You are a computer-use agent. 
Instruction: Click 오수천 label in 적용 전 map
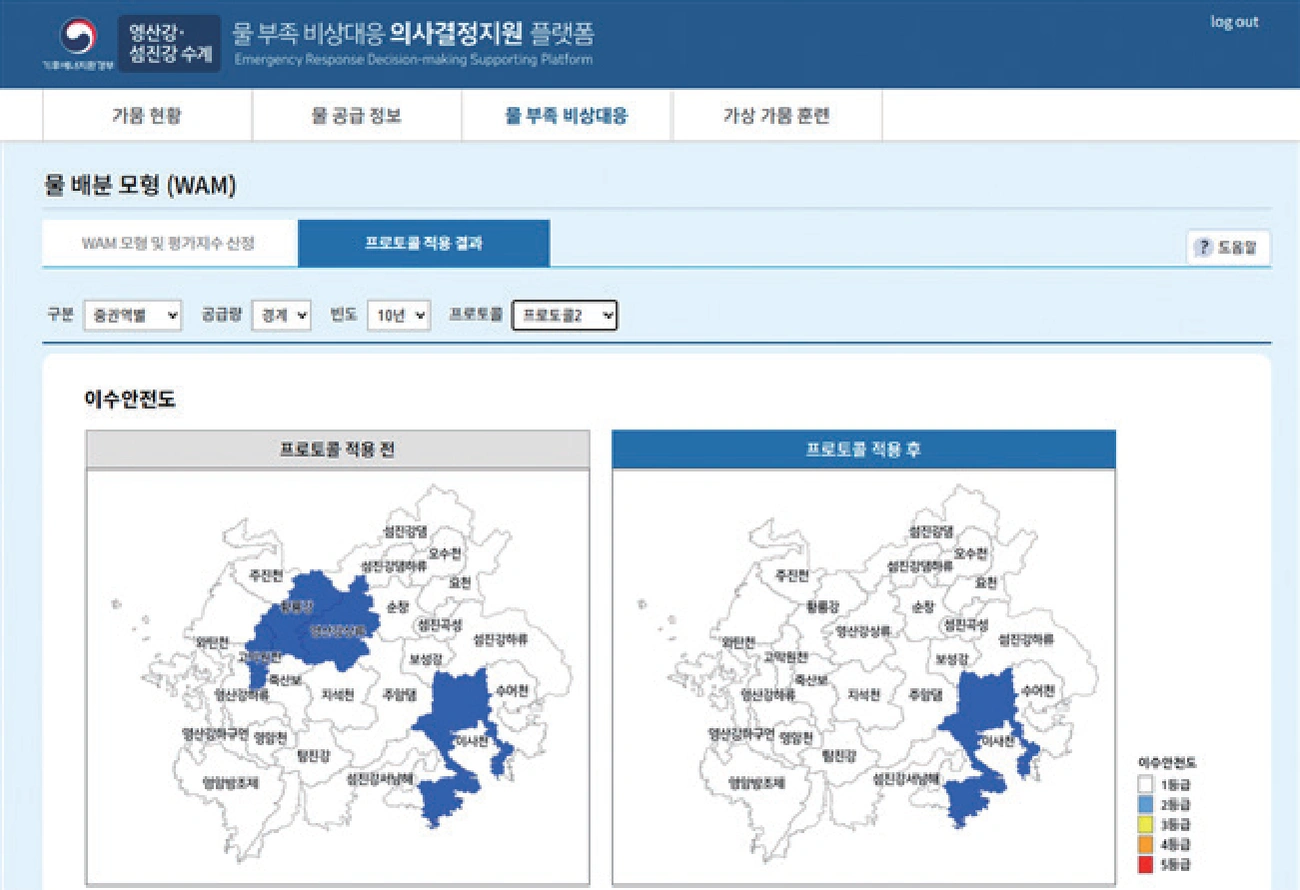pos(444,553)
